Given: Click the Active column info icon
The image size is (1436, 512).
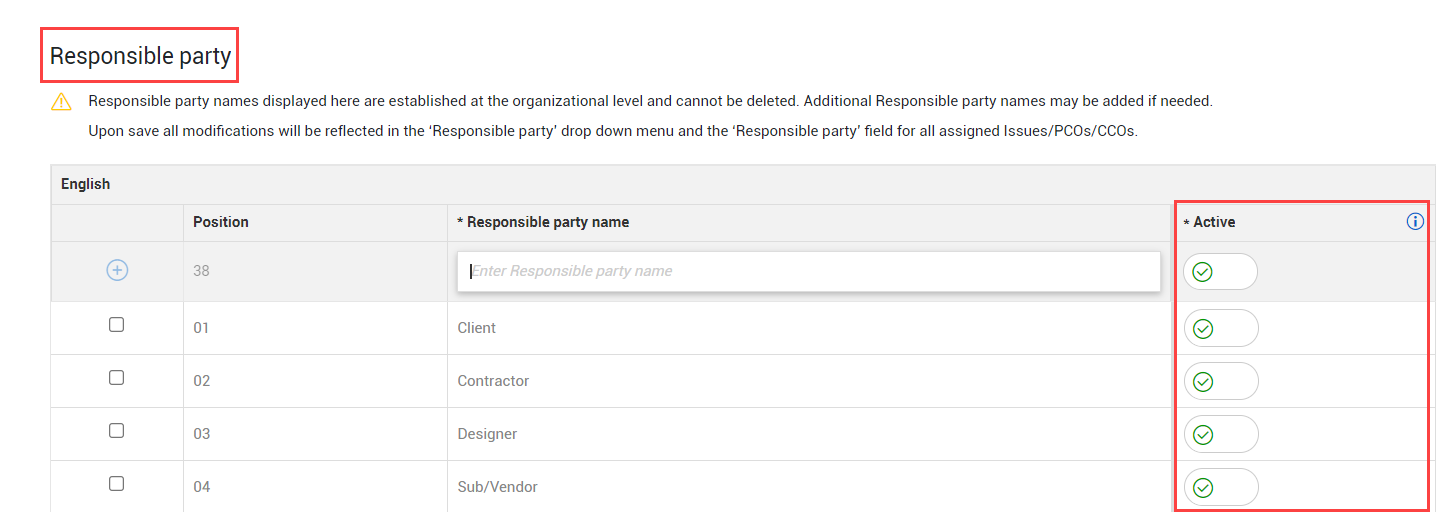Looking at the screenshot, I should tap(1415, 222).
